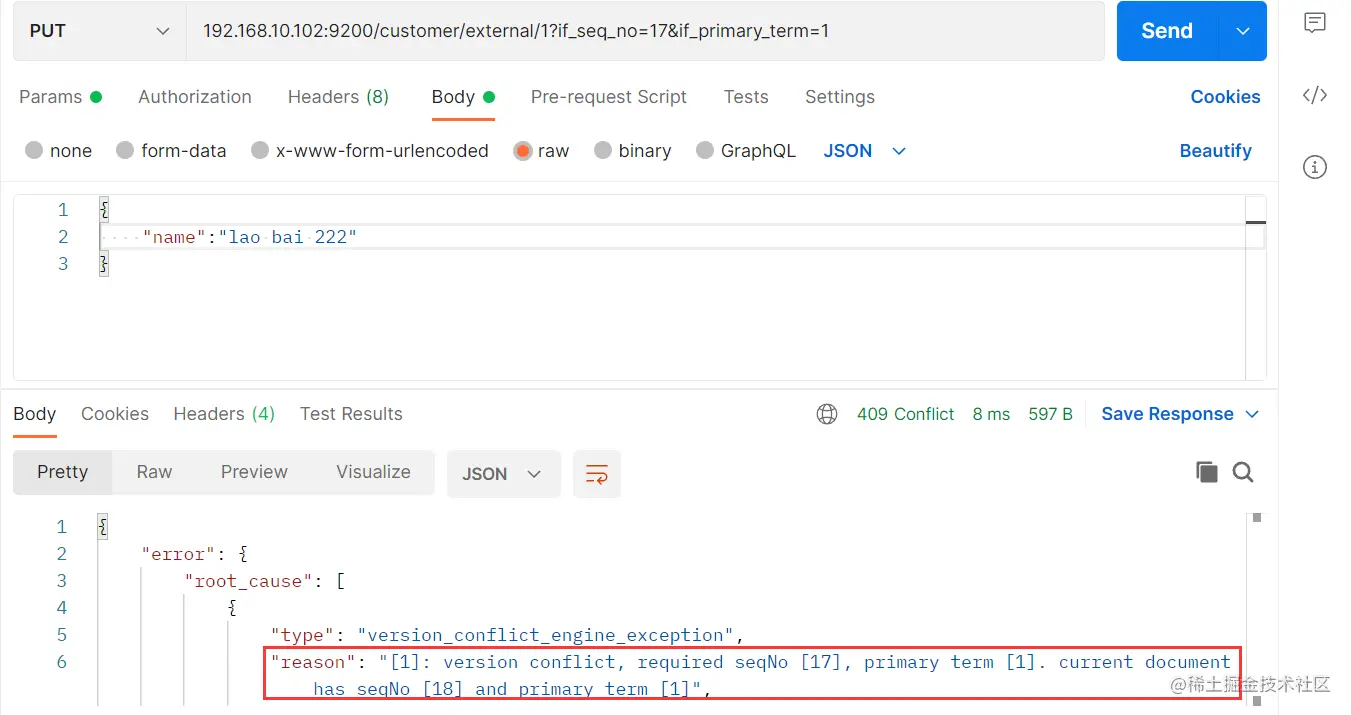Expand the Send button arrow options
The height and width of the screenshot is (715, 1351).
click(x=1243, y=31)
